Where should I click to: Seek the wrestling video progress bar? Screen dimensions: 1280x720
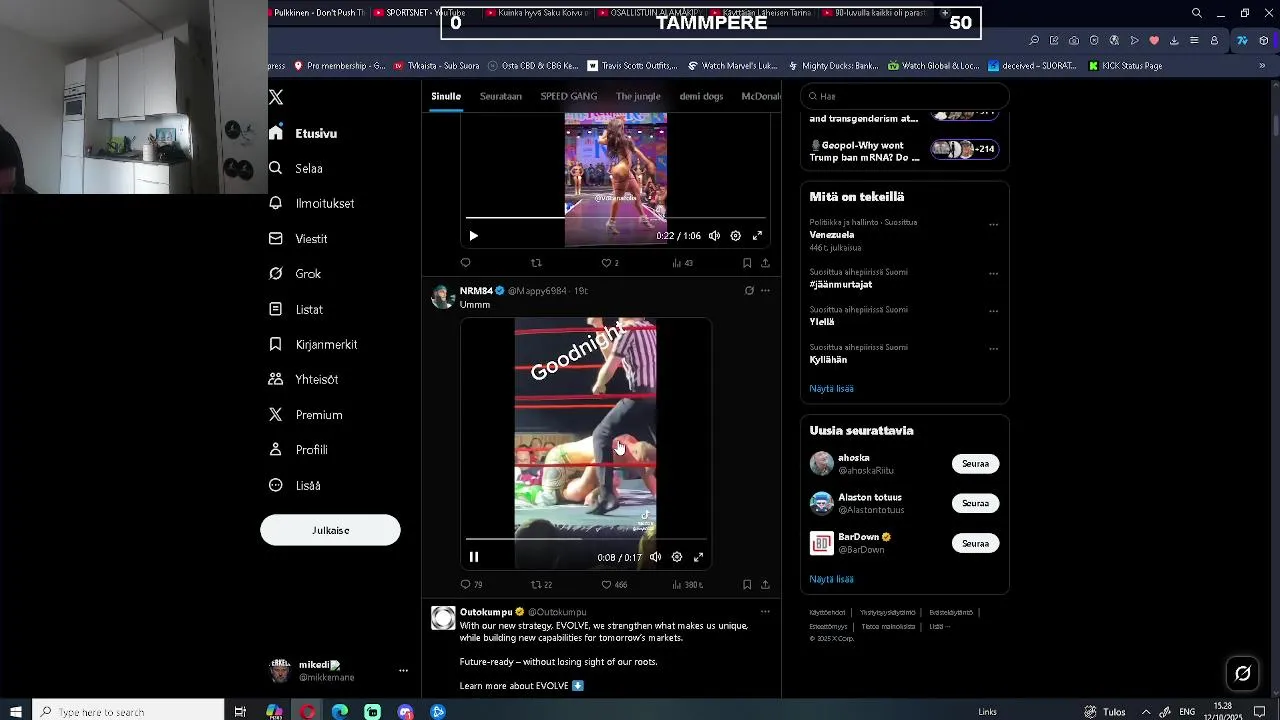586,539
